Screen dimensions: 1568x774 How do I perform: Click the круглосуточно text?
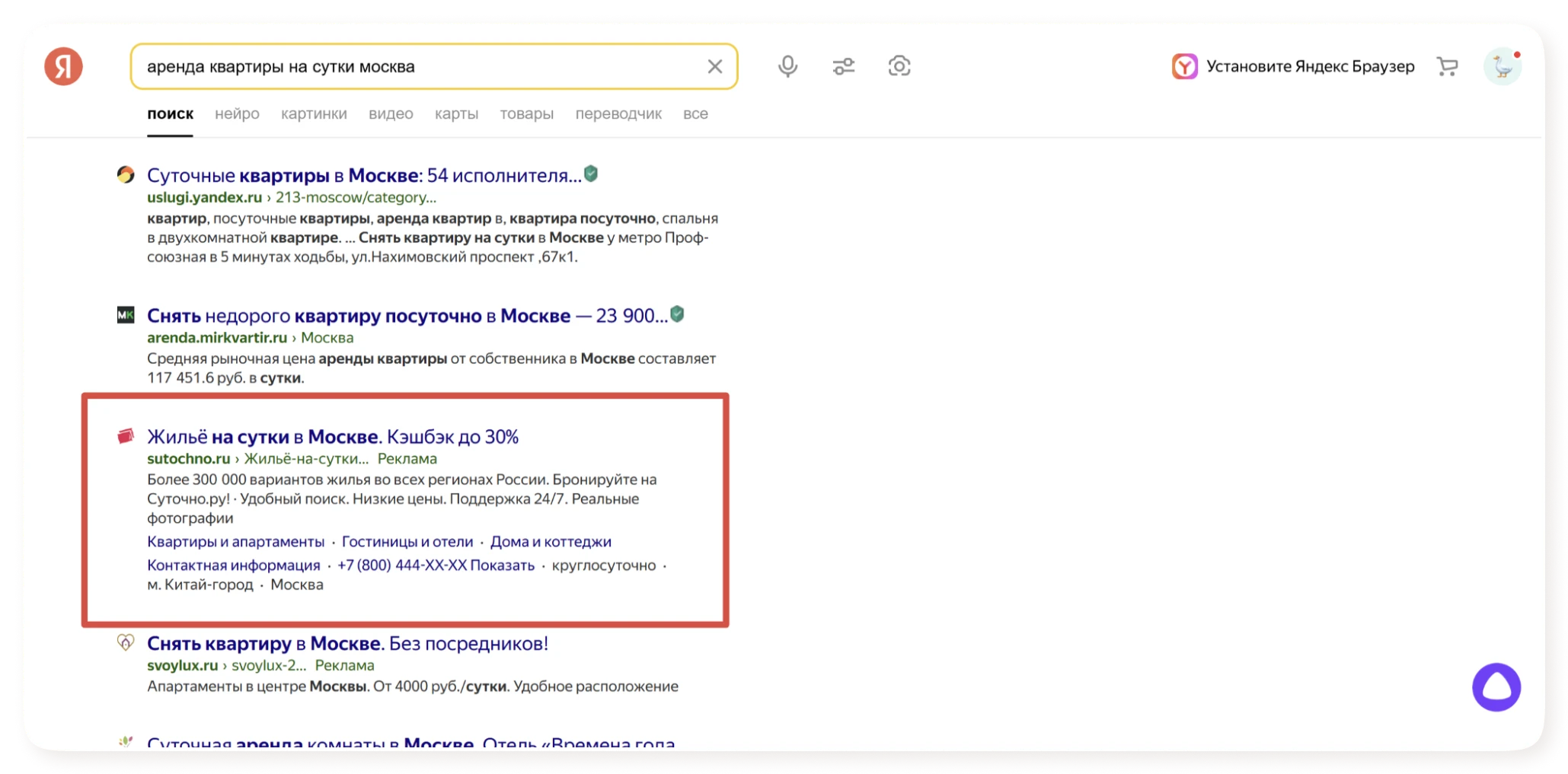click(x=603, y=565)
